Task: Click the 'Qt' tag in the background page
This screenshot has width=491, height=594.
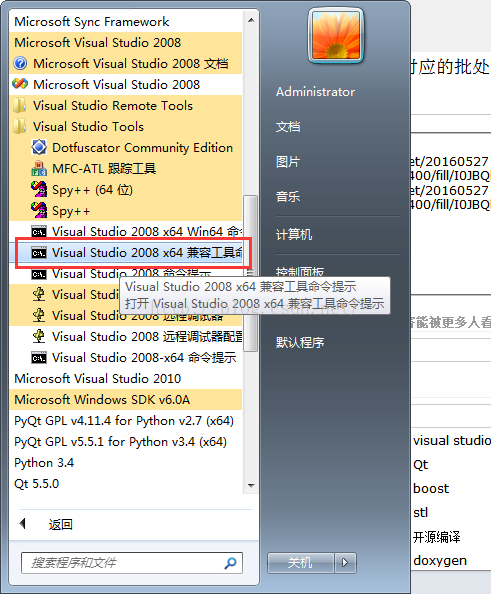Action: click(421, 464)
